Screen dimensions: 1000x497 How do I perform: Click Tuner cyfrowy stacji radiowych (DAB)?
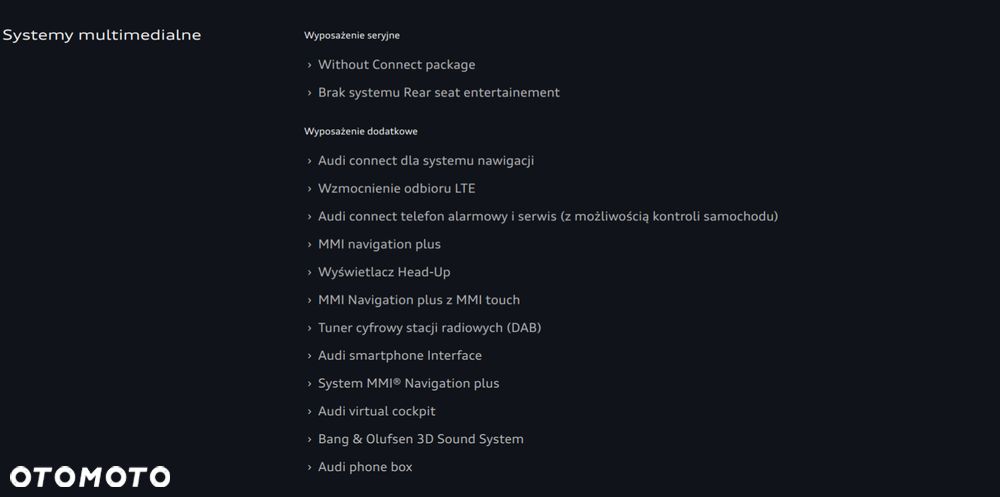coord(429,328)
